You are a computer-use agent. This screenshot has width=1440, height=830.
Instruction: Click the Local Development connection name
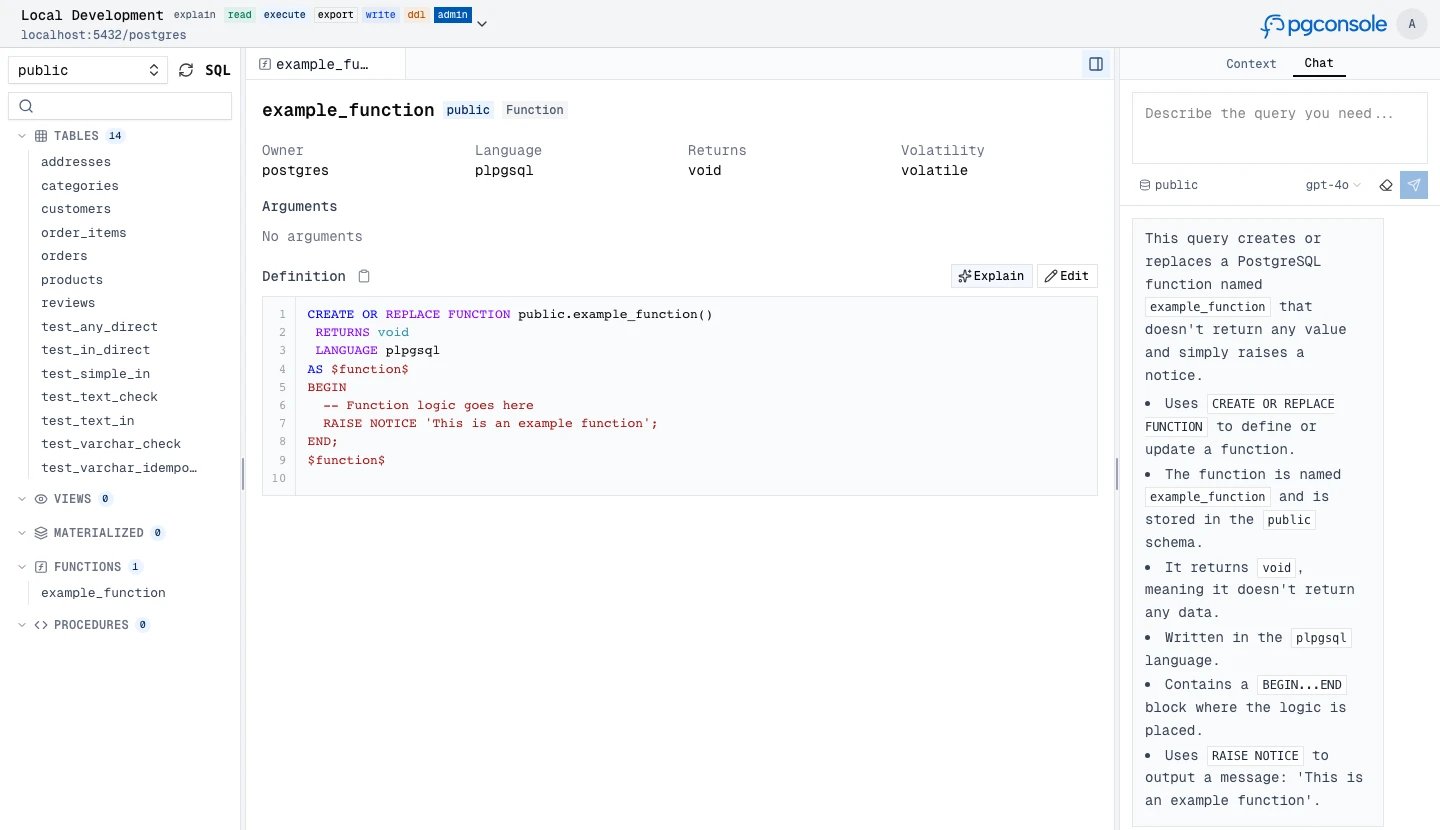tap(92, 15)
